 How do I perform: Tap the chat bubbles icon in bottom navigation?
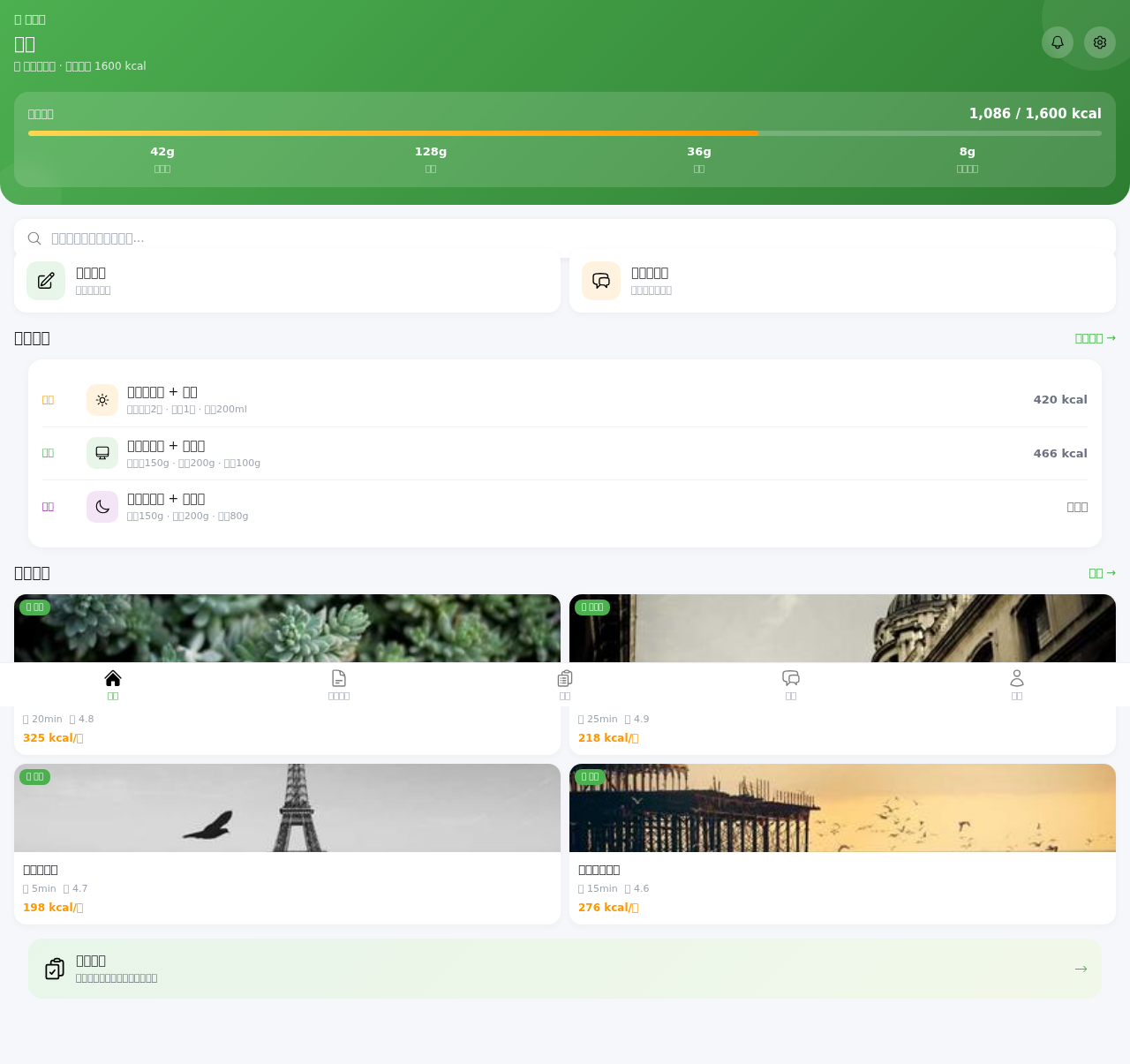(x=791, y=678)
